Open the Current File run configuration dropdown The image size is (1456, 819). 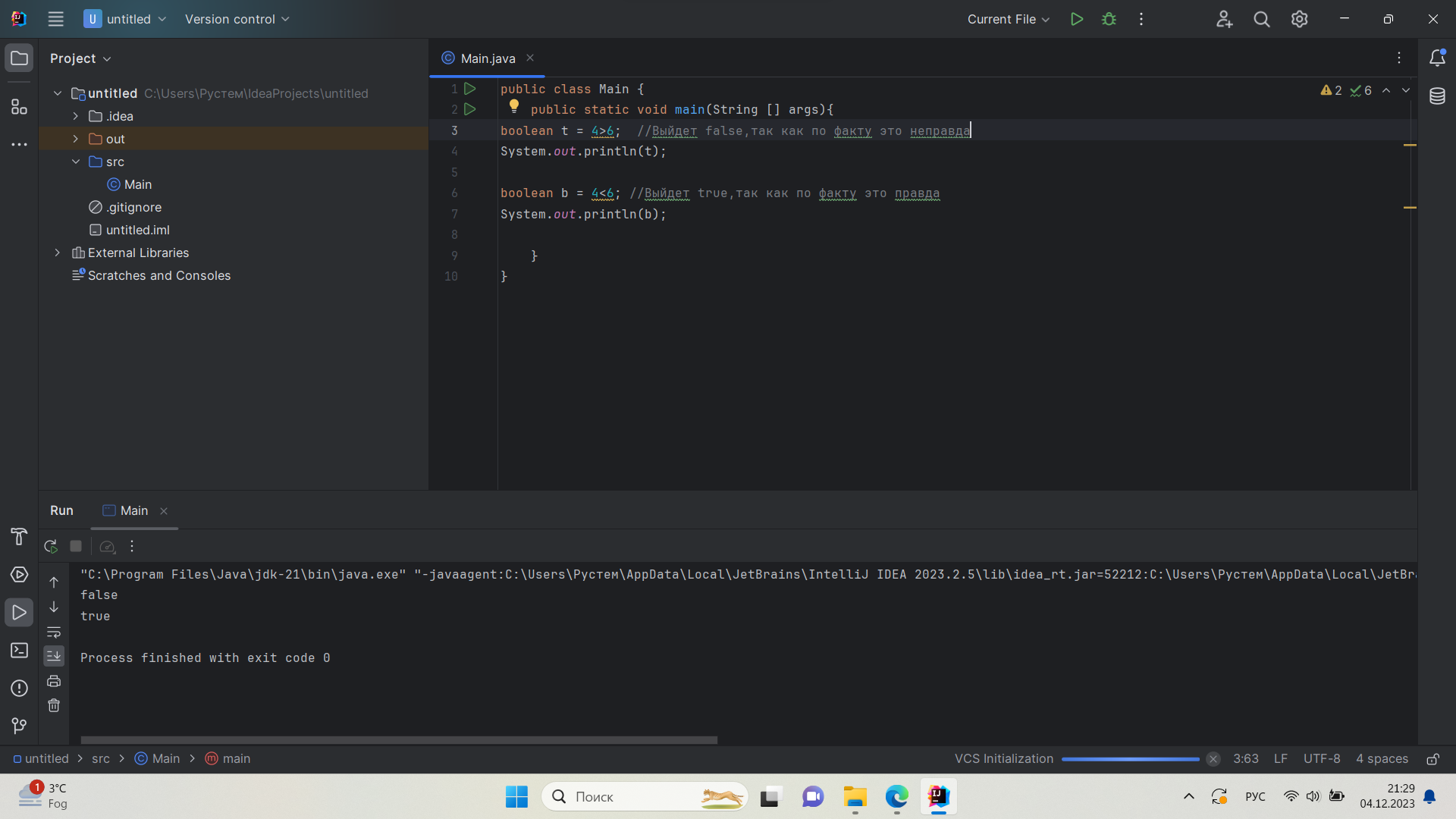pyautogui.click(x=1008, y=19)
